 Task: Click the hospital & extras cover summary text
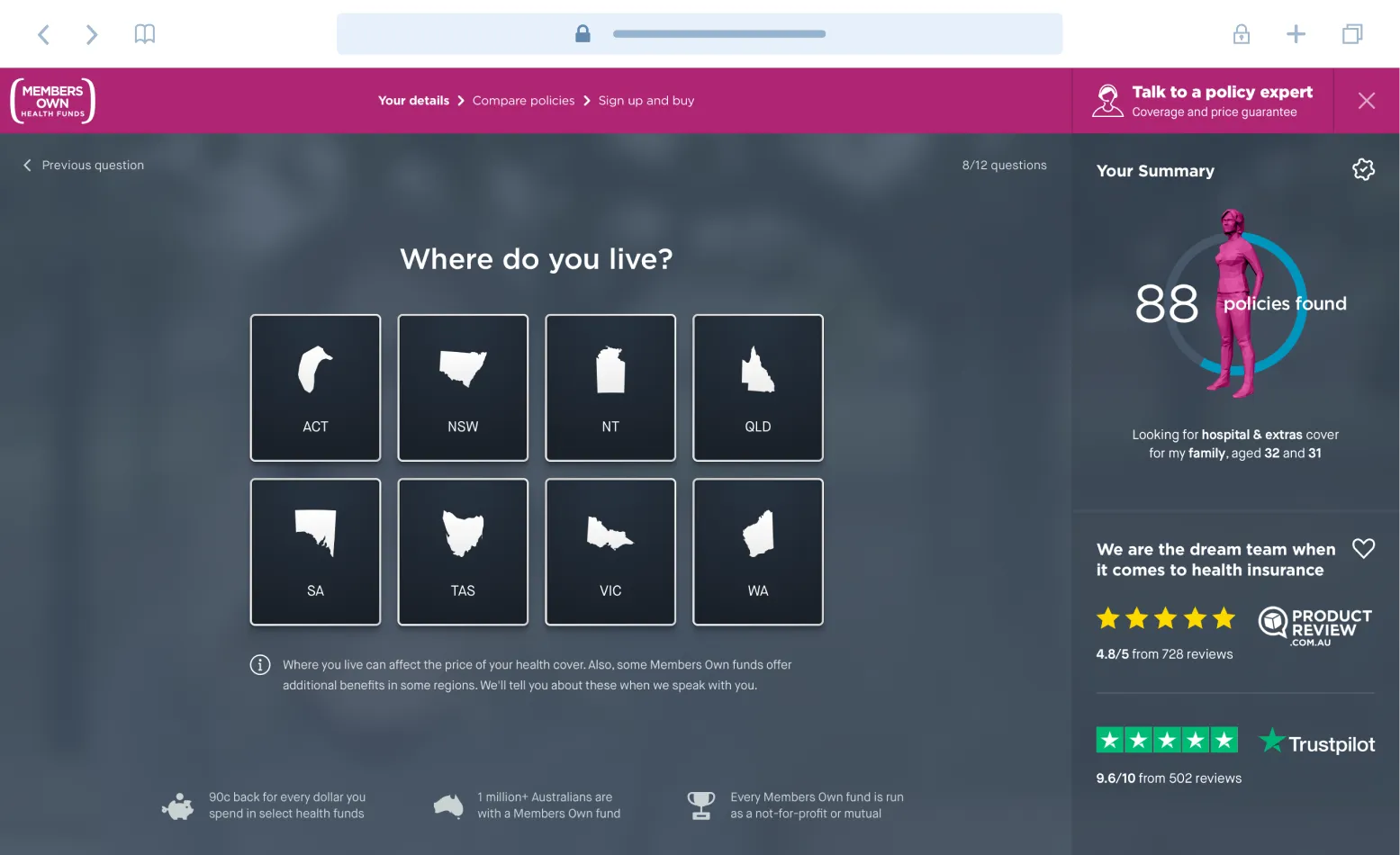[1235, 444]
